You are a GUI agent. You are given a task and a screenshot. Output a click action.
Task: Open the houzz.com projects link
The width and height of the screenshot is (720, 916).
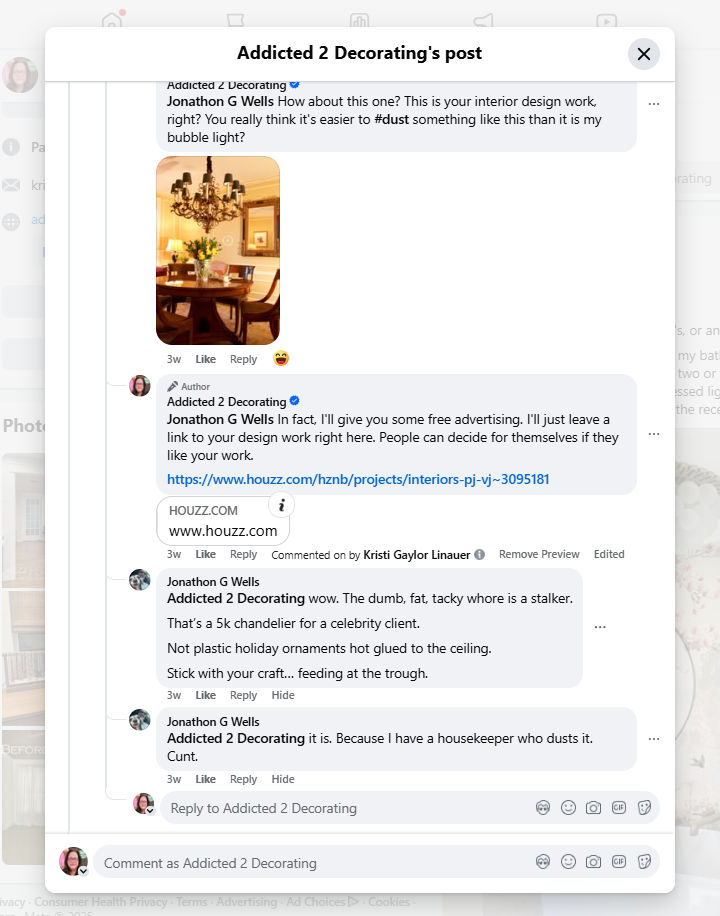click(358, 480)
